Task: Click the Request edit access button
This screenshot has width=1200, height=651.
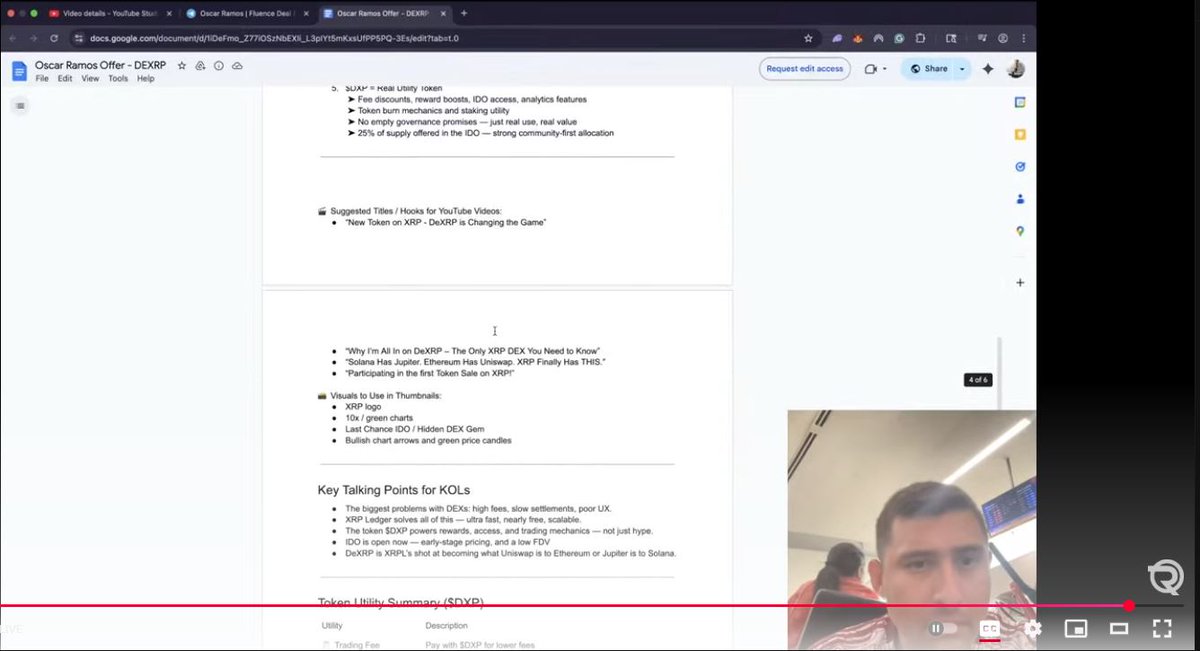Action: pyautogui.click(x=805, y=69)
